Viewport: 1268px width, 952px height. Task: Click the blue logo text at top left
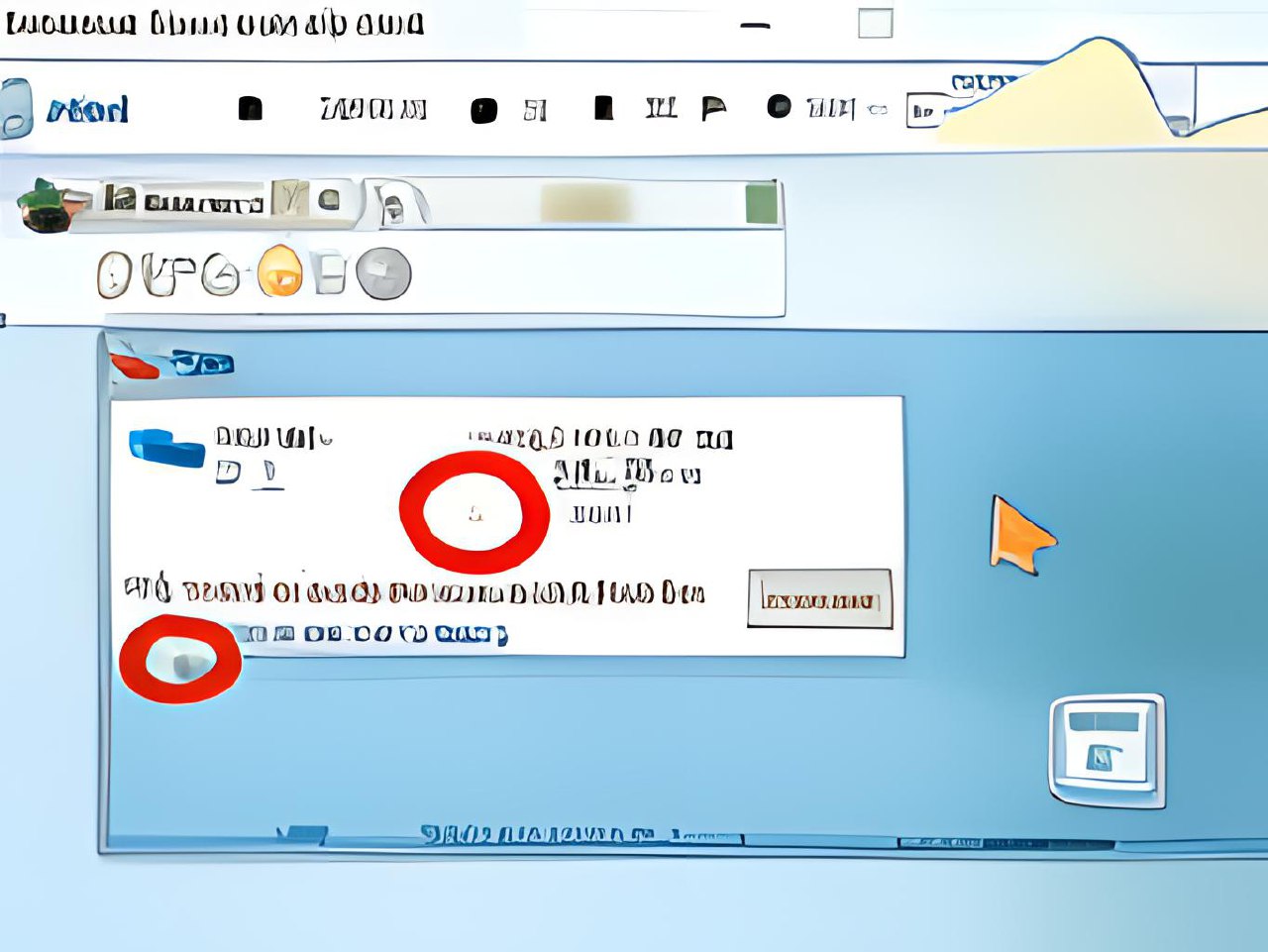pyautogui.click(x=87, y=109)
